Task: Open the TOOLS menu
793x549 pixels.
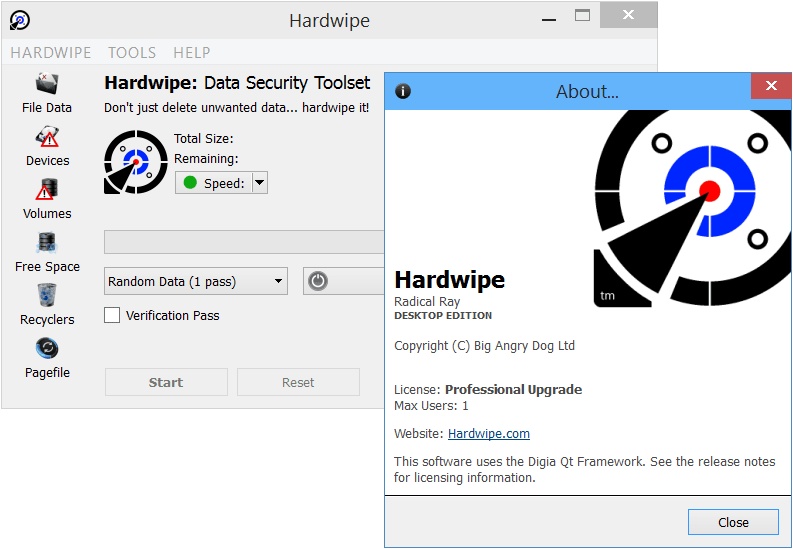Action: click(x=132, y=53)
